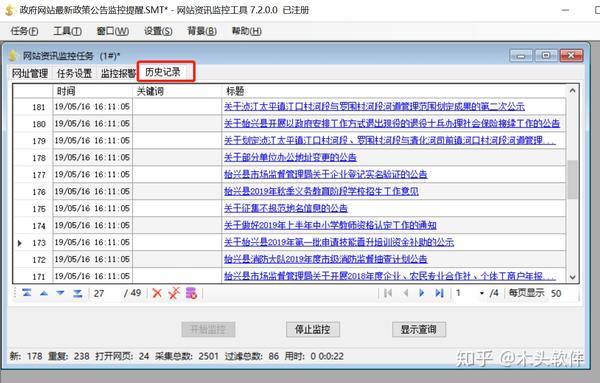Image resolution: width=600 pixels, height=383 pixels.
Task: Click the scroll-down arrow of the list scrollbar
Action: [572, 277]
